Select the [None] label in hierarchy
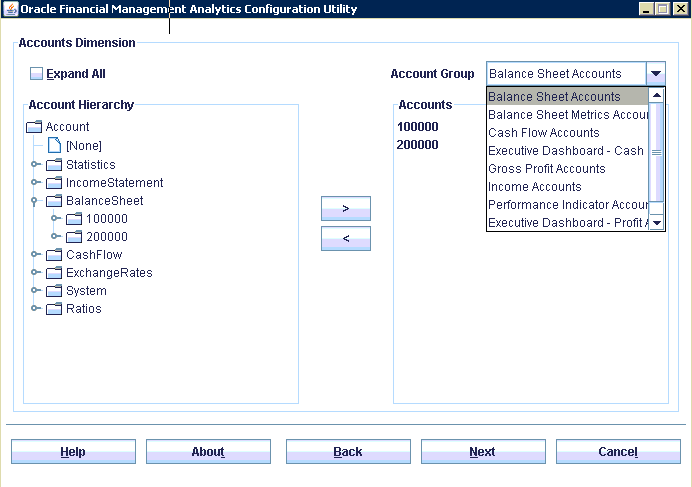 point(84,146)
